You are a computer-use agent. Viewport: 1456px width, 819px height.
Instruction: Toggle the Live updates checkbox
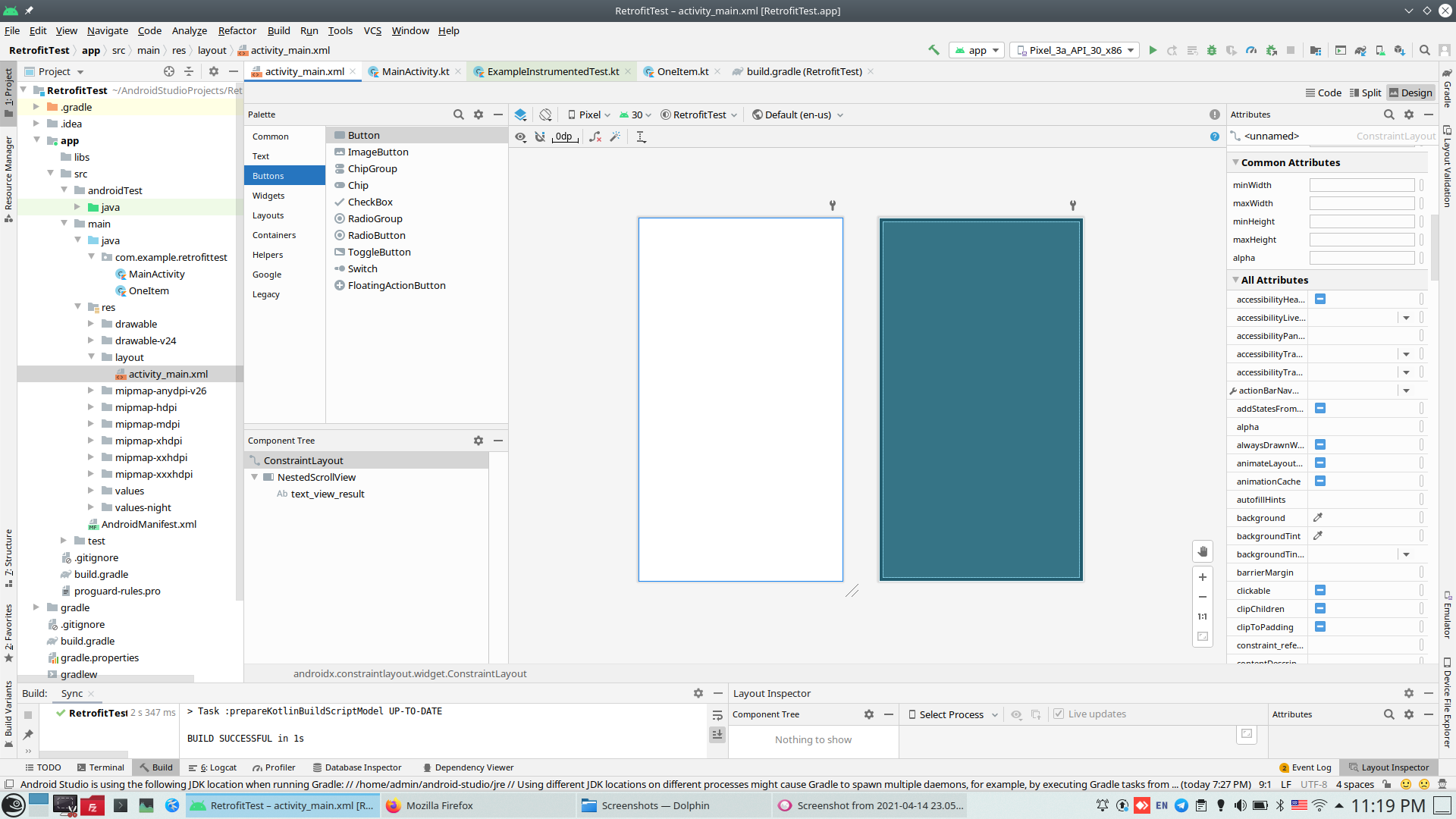click(x=1059, y=714)
